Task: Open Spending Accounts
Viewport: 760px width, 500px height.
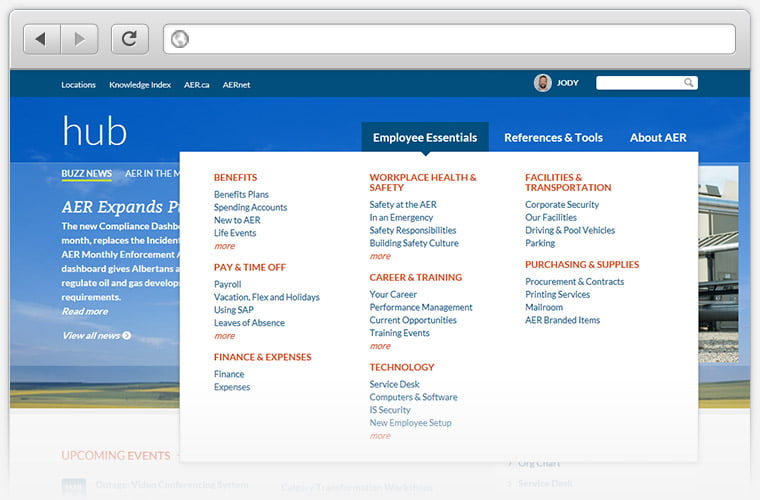Action: [x=251, y=207]
